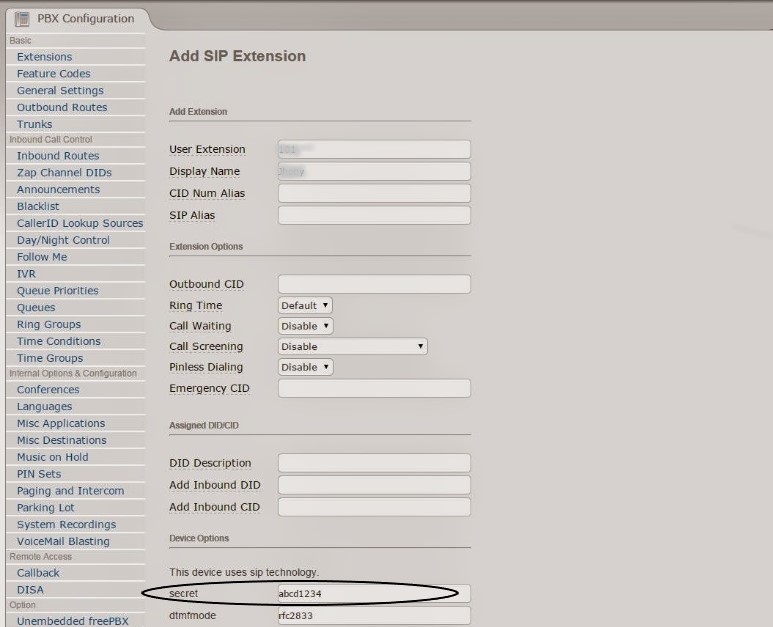Image resolution: width=773 pixels, height=627 pixels.
Task: Go to the Trunks page
Action: (34, 124)
